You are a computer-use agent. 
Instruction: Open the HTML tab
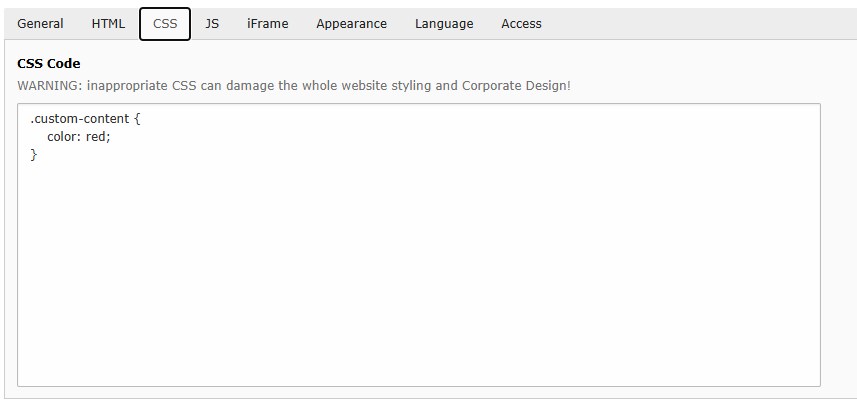(108, 24)
